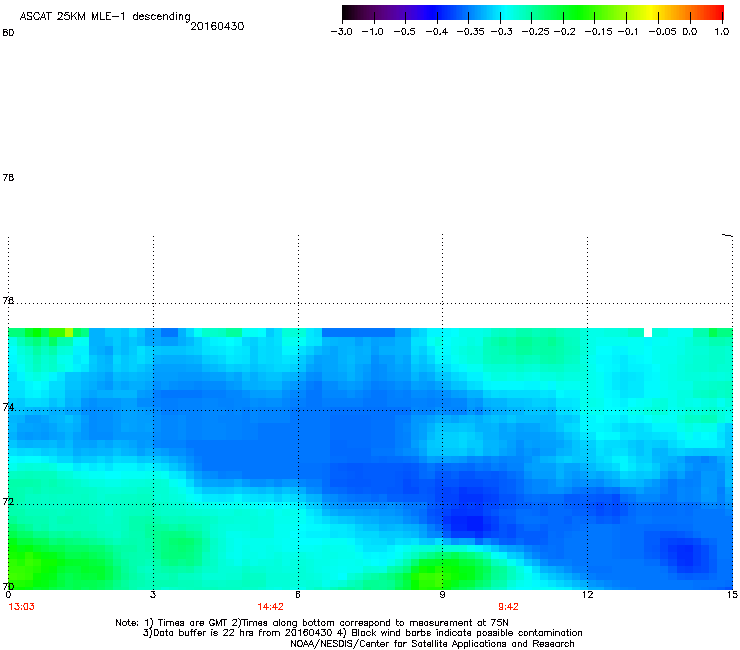Click the -0.5 color bar label
The width and height of the screenshot is (740, 650).
(404, 32)
